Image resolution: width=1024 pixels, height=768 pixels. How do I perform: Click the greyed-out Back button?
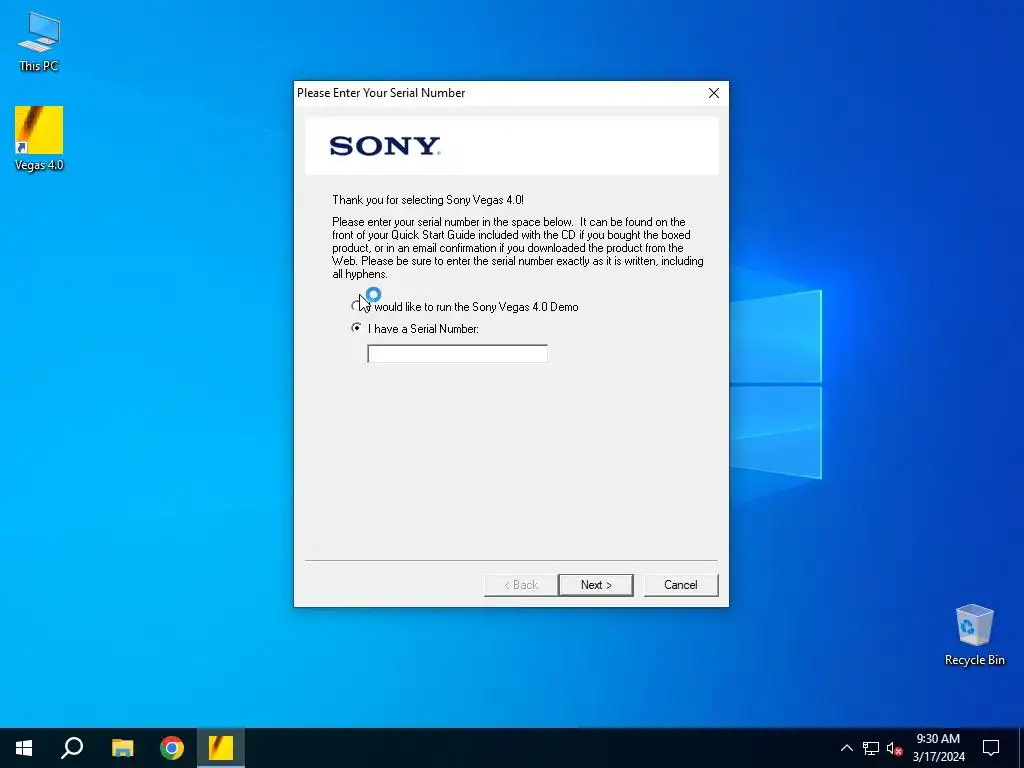[520, 584]
